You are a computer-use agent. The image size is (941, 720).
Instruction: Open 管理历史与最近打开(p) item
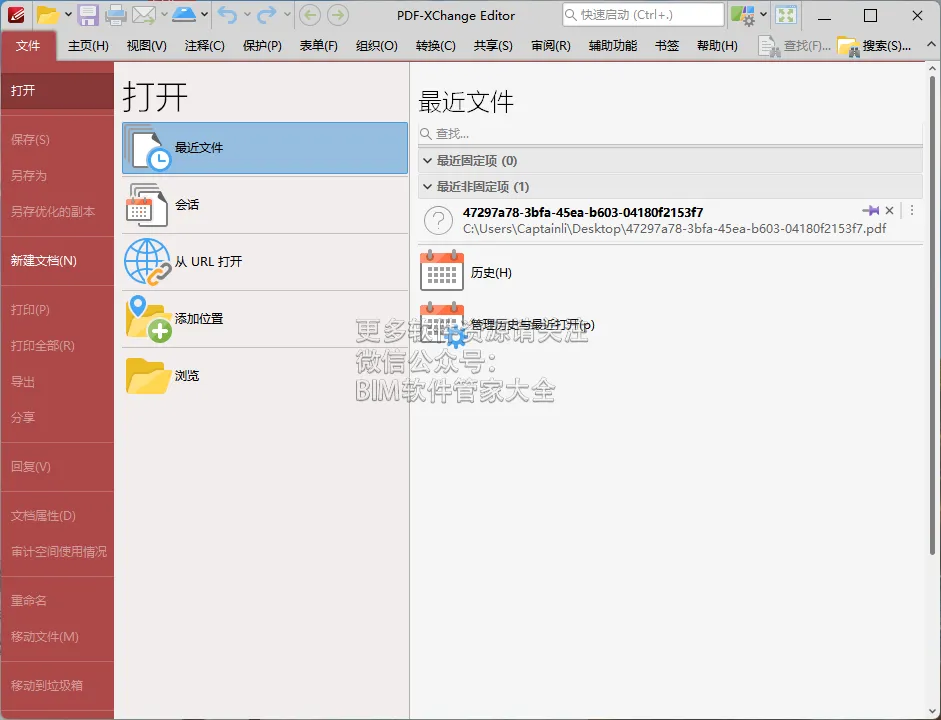(507, 324)
